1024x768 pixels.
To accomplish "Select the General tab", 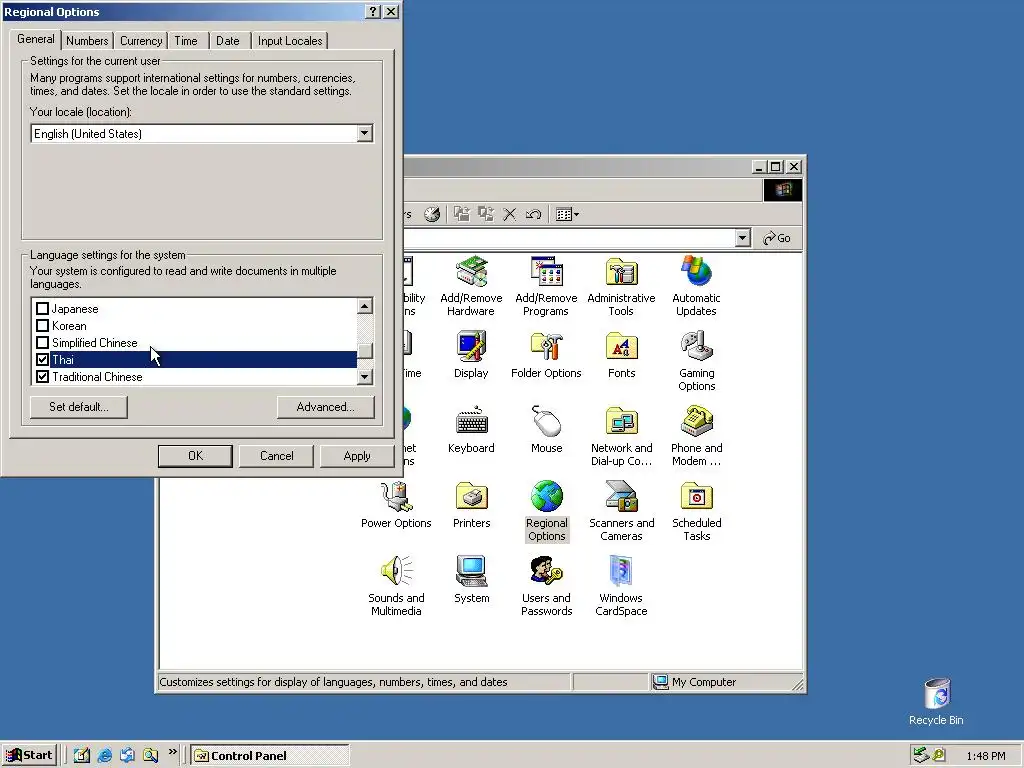I will click(x=36, y=39).
